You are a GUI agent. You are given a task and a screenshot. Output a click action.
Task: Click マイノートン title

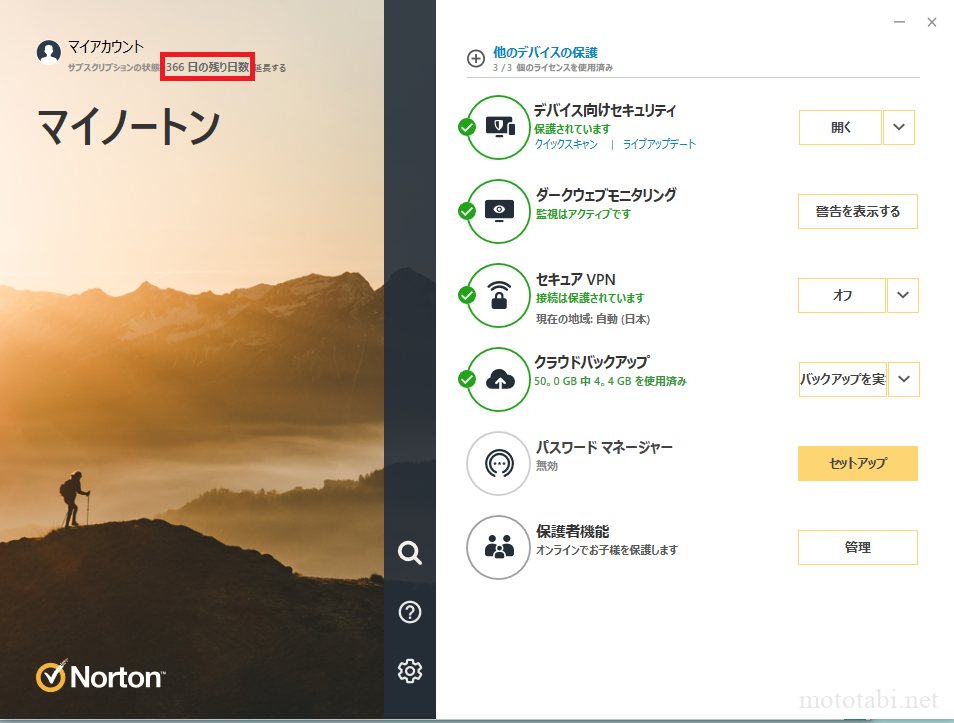click(x=128, y=127)
